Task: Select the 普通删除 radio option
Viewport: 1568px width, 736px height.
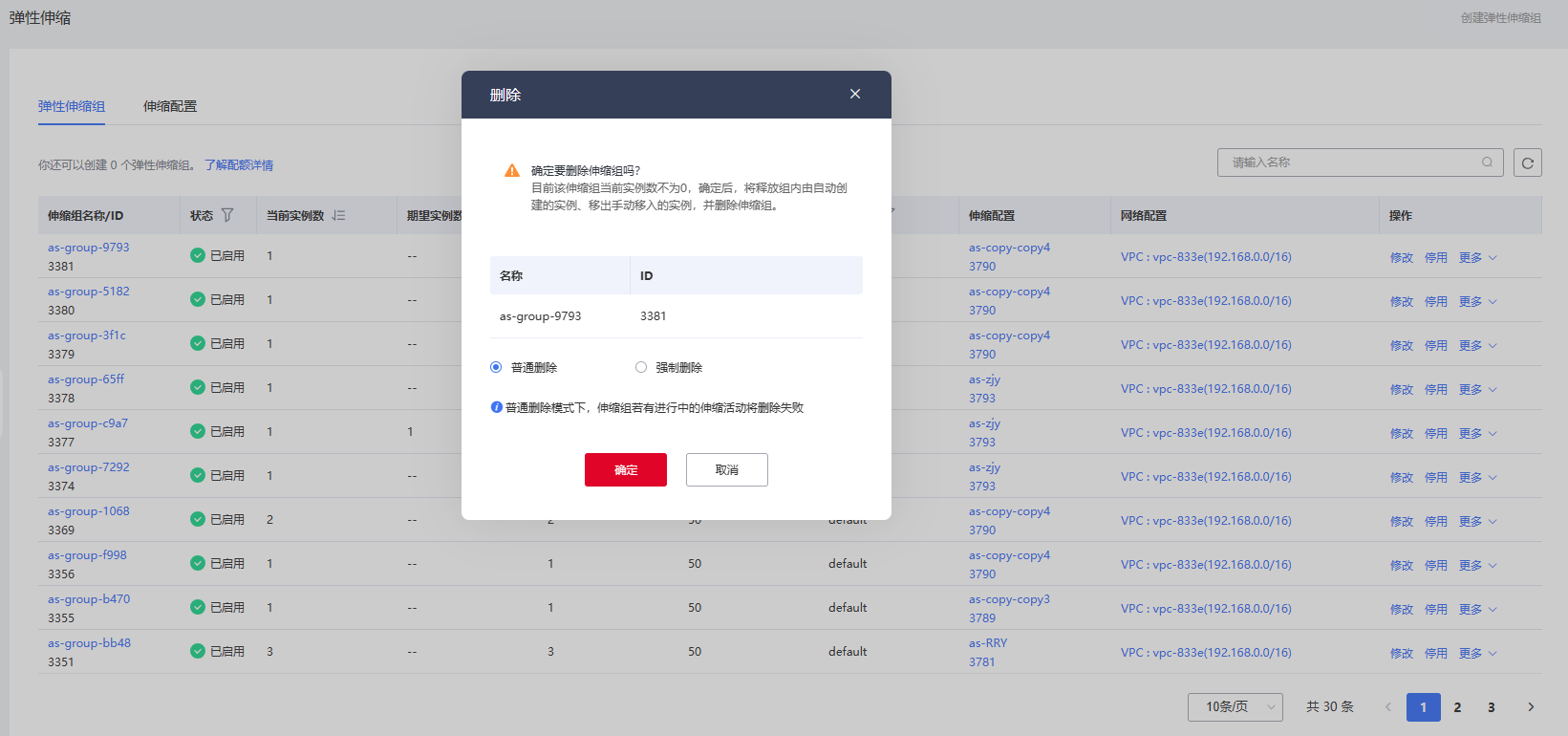Action: (x=496, y=367)
